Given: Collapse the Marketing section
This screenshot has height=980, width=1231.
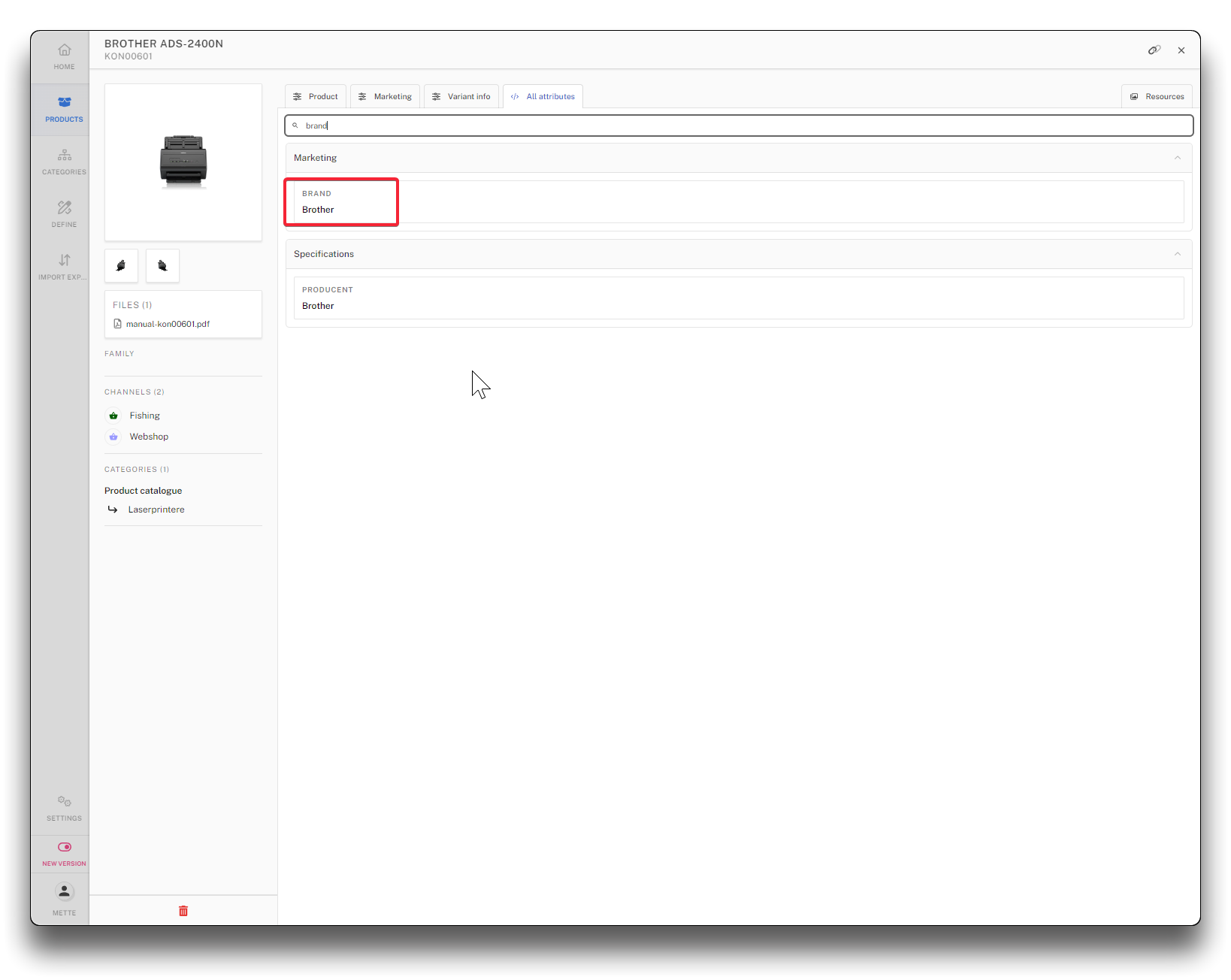Looking at the screenshot, I should tap(1177, 158).
